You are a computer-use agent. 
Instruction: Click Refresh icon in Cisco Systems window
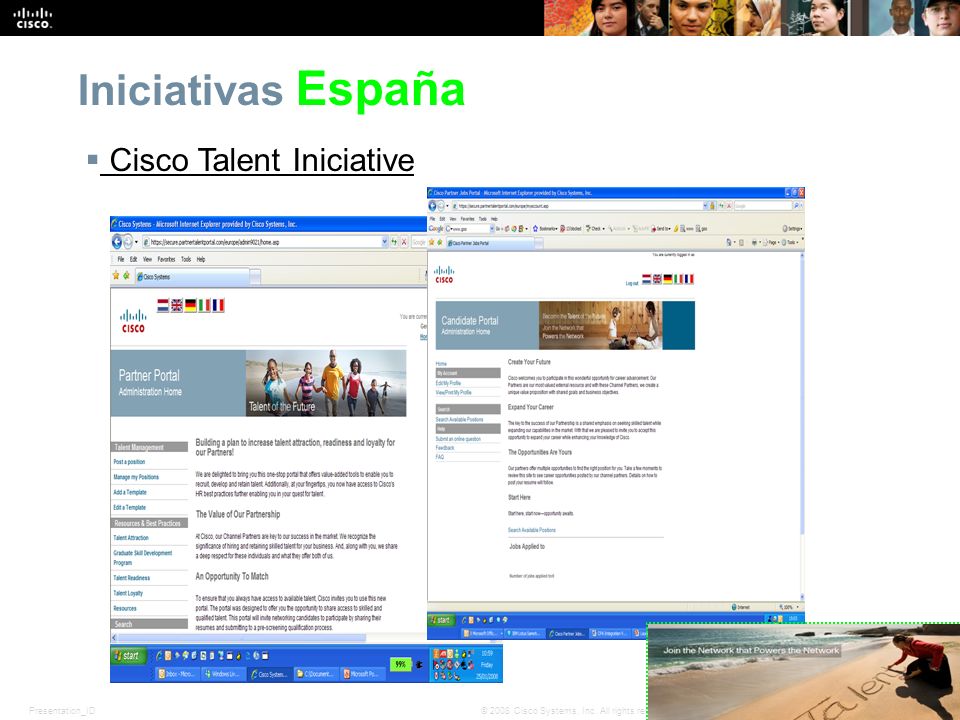tap(394, 242)
